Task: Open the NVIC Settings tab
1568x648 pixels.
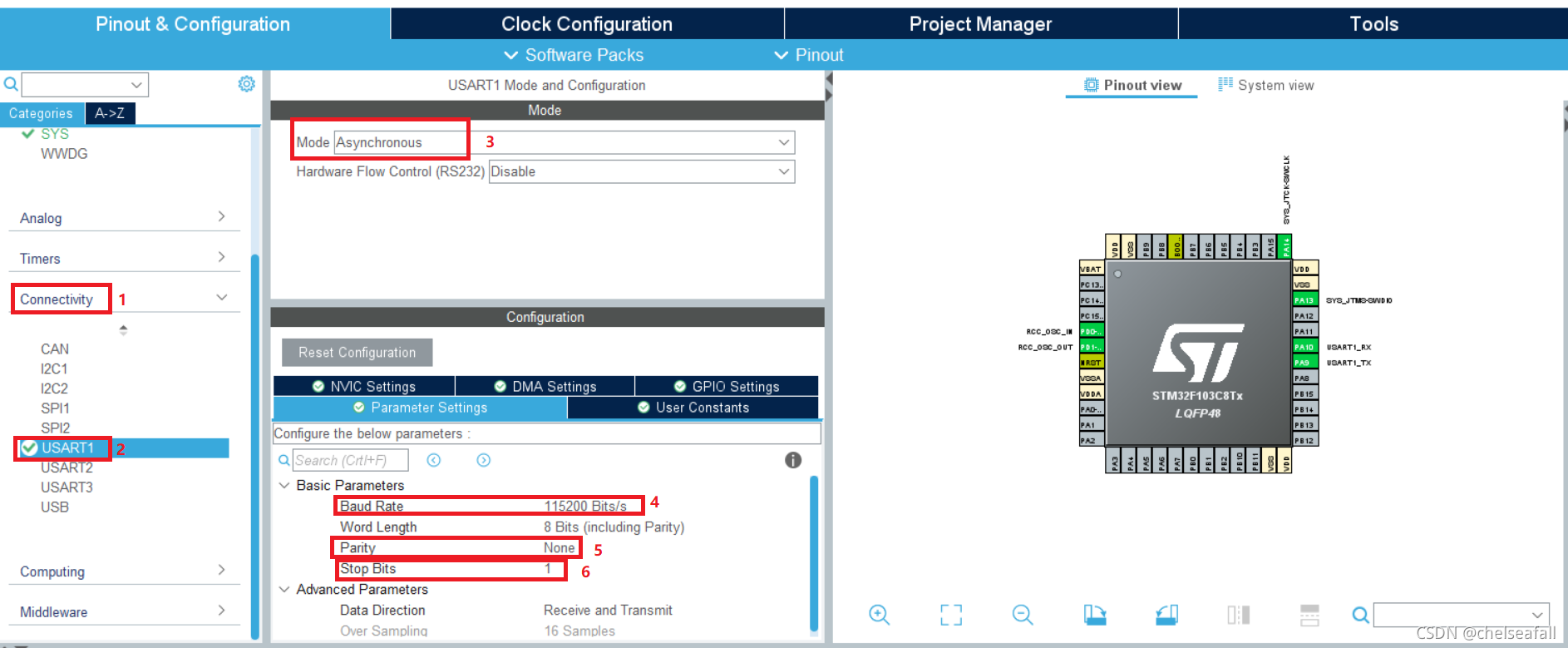Action: pyautogui.click(x=364, y=386)
